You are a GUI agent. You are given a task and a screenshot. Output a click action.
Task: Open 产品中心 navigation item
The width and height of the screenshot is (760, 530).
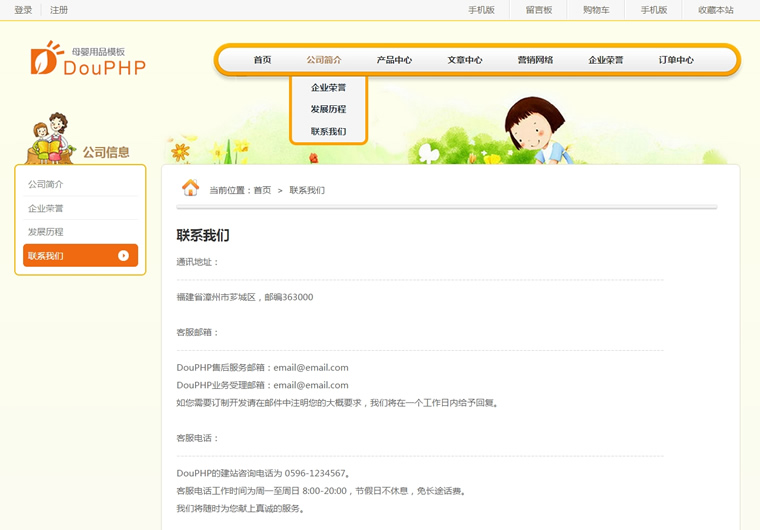click(394, 60)
